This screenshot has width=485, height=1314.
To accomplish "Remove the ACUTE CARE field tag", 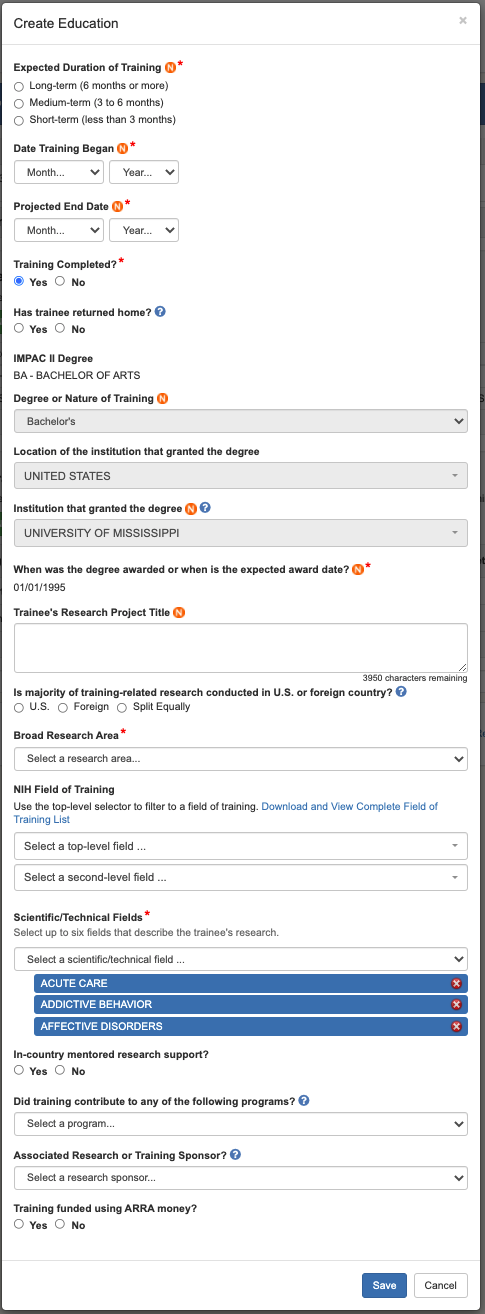I will click(456, 983).
